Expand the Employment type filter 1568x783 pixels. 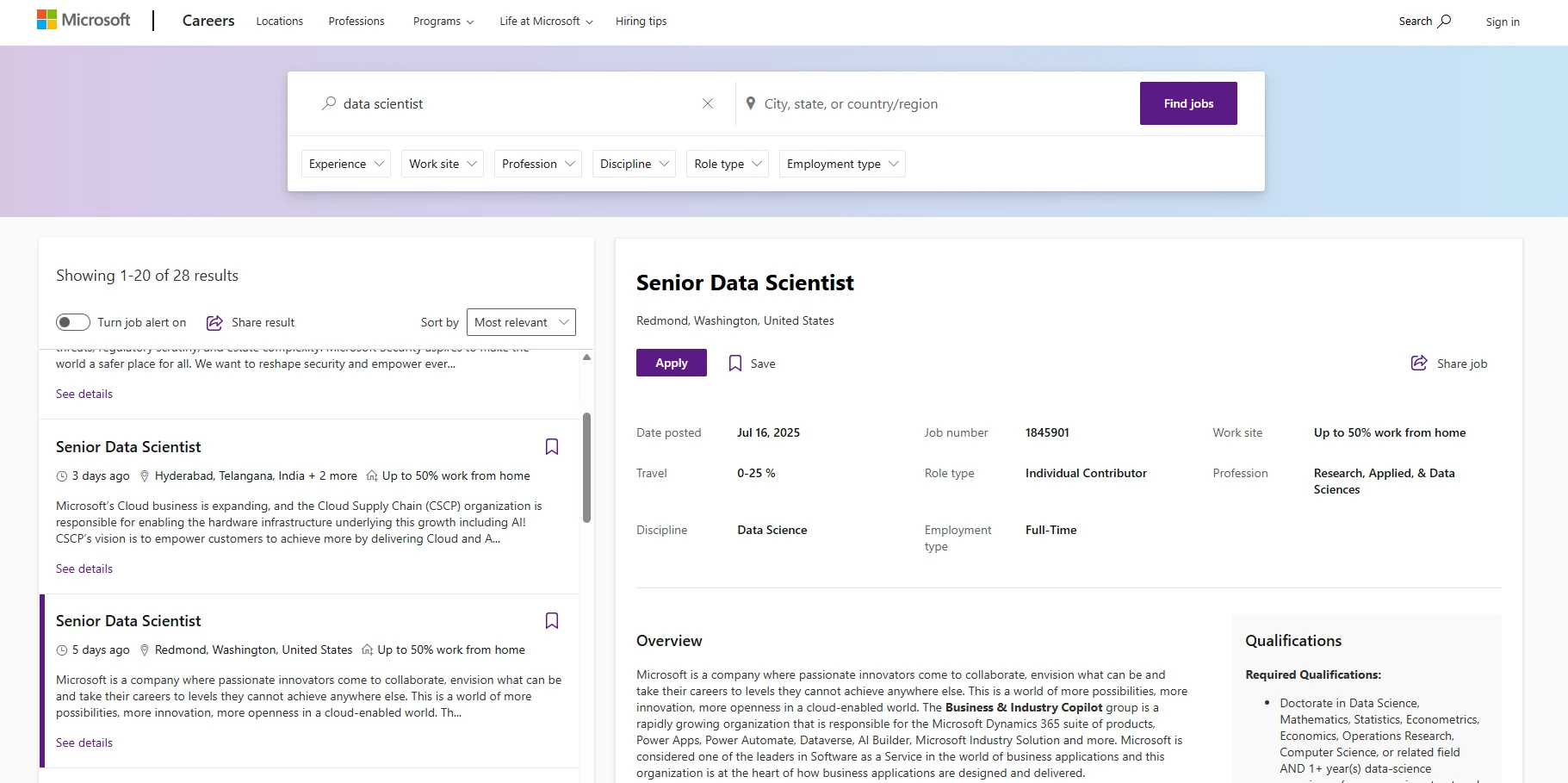click(x=842, y=164)
